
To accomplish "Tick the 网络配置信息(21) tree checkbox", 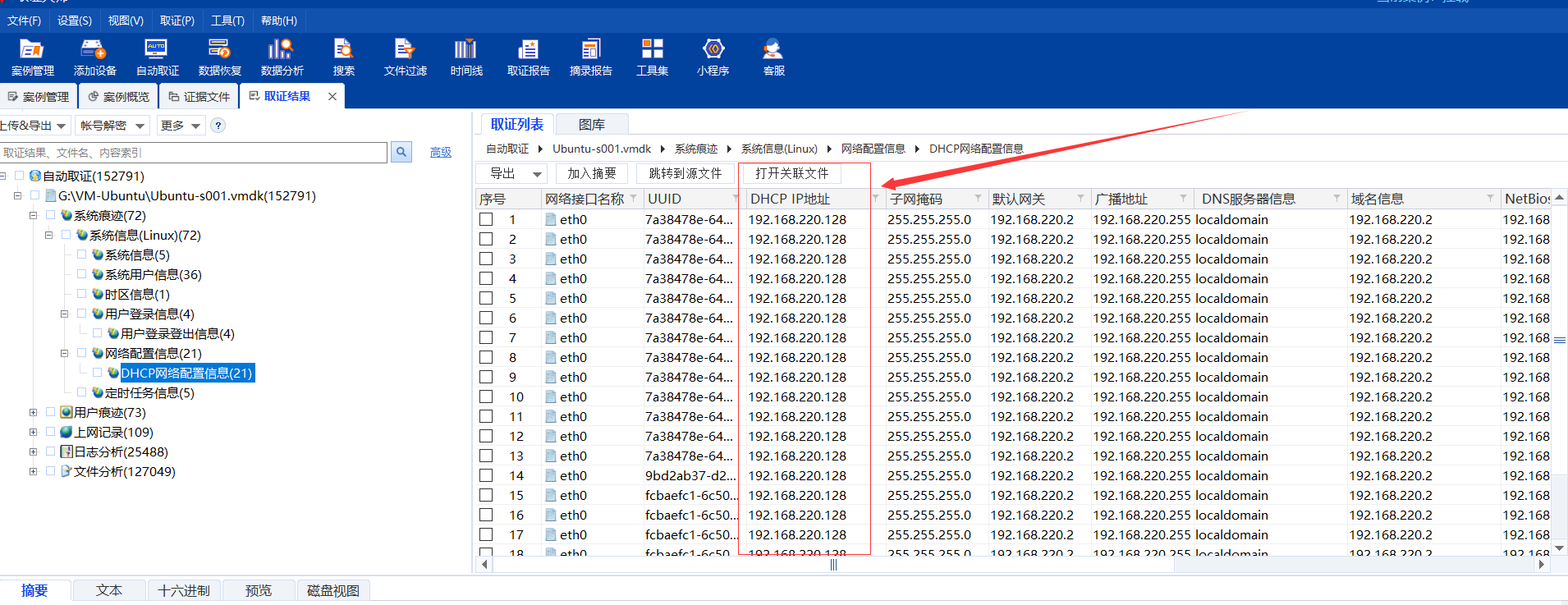I will coord(81,353).
